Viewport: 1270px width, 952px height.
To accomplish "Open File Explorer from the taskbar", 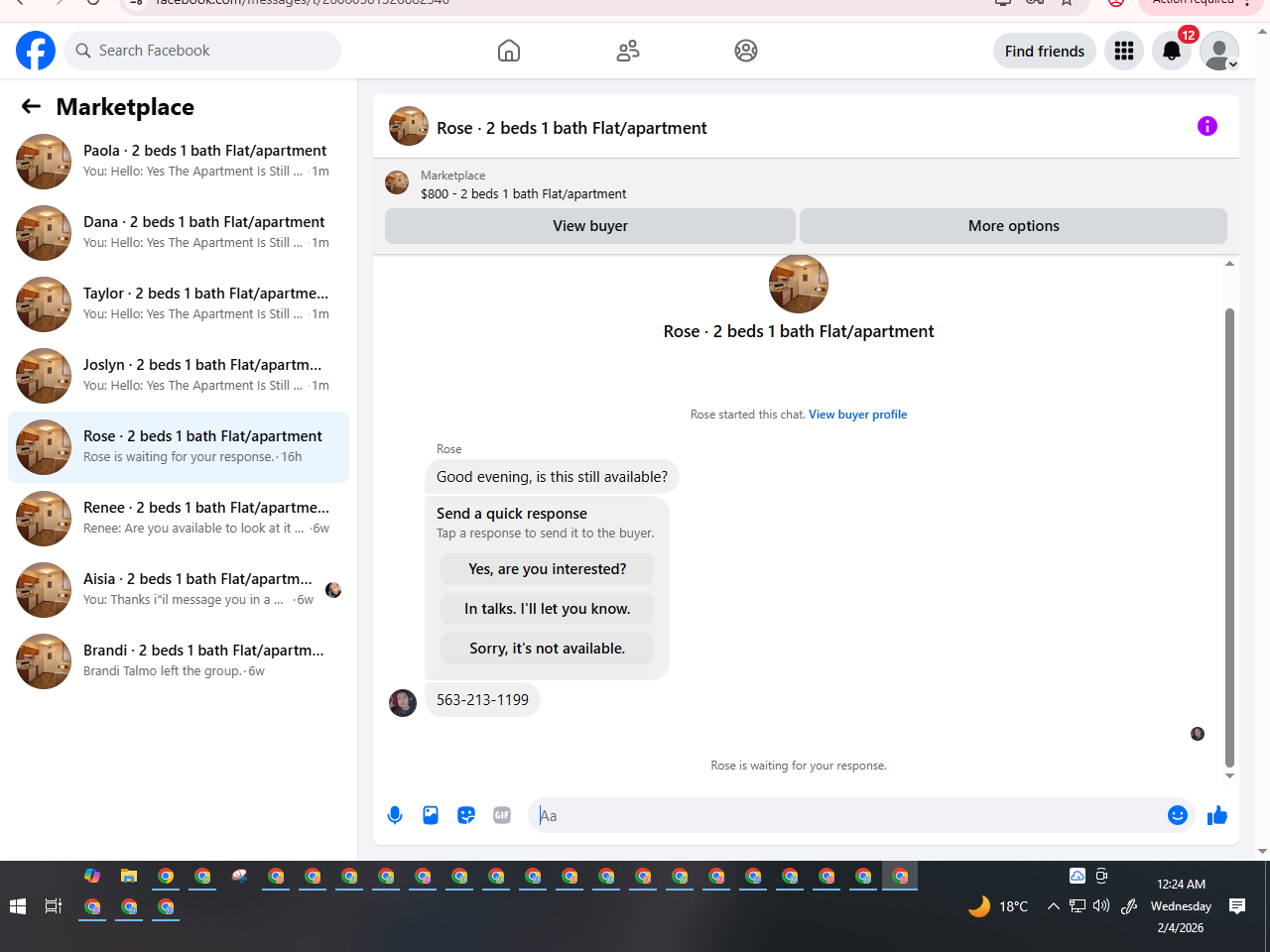I will point(129,876).
